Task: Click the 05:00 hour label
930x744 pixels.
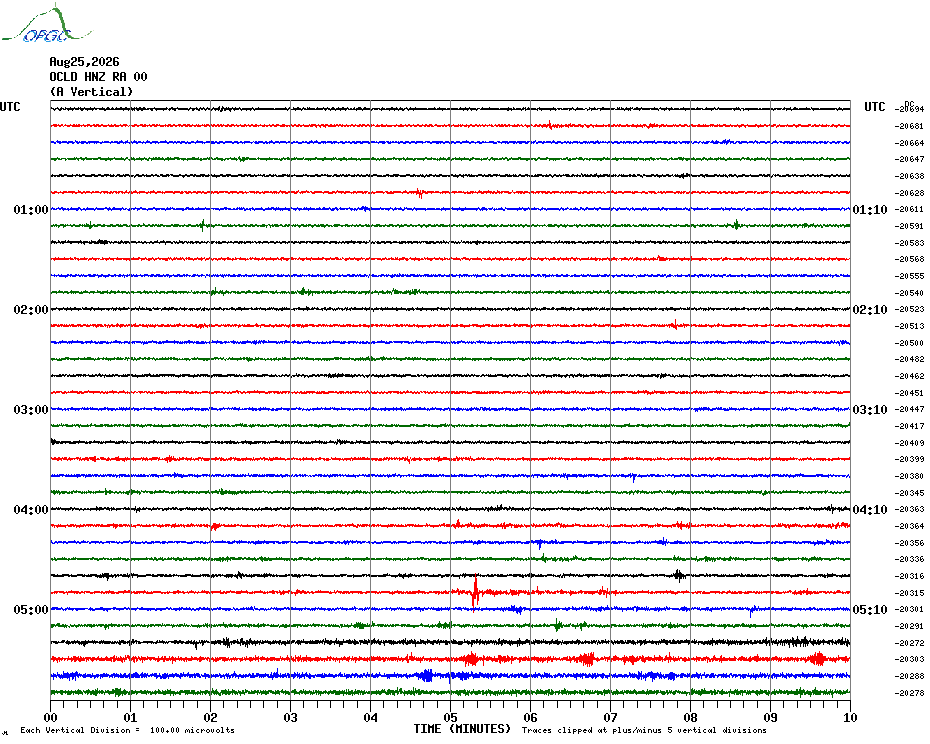Action: pos(31,610)
